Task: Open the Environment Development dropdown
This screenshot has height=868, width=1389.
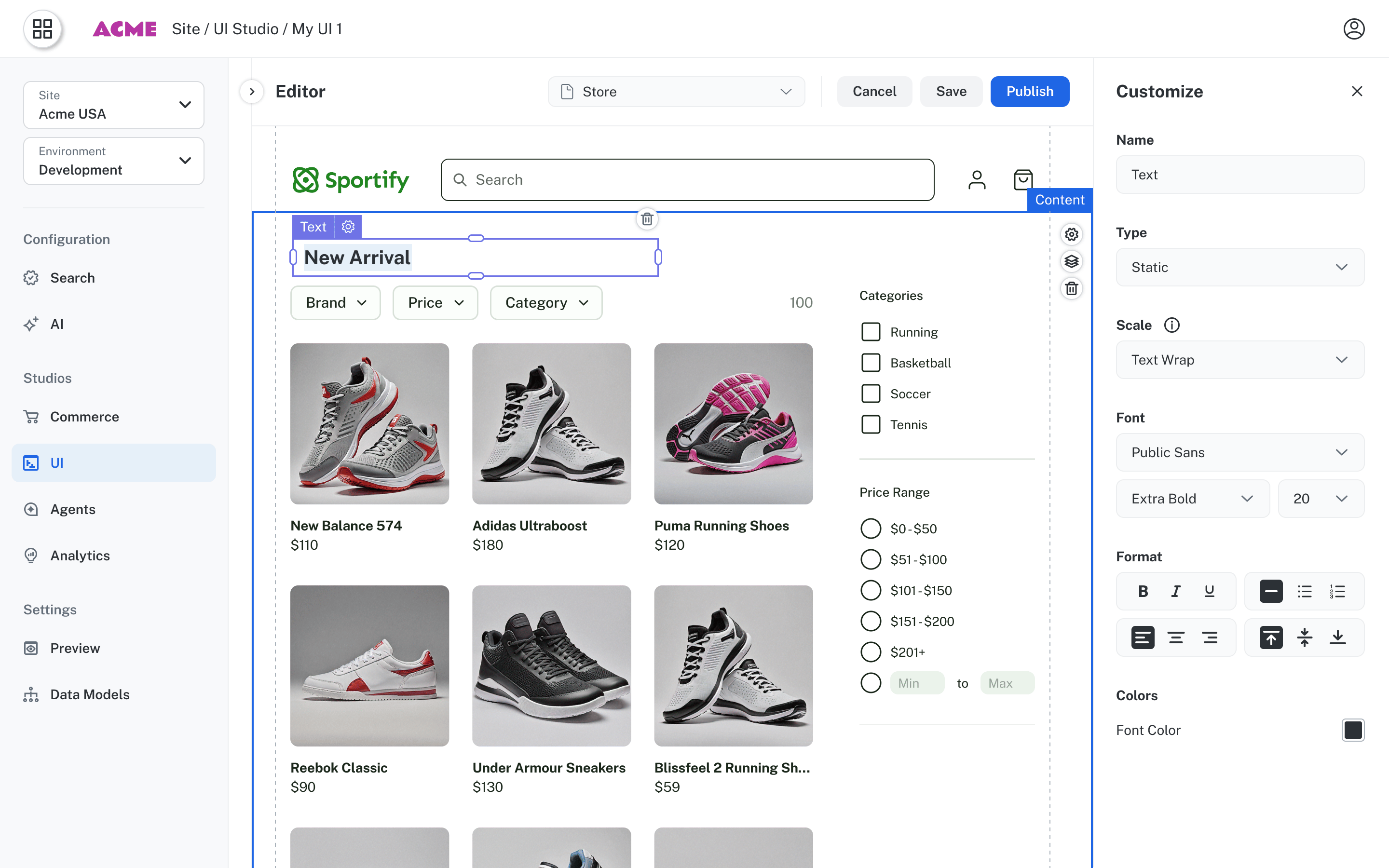Action: tap(114, 161)
